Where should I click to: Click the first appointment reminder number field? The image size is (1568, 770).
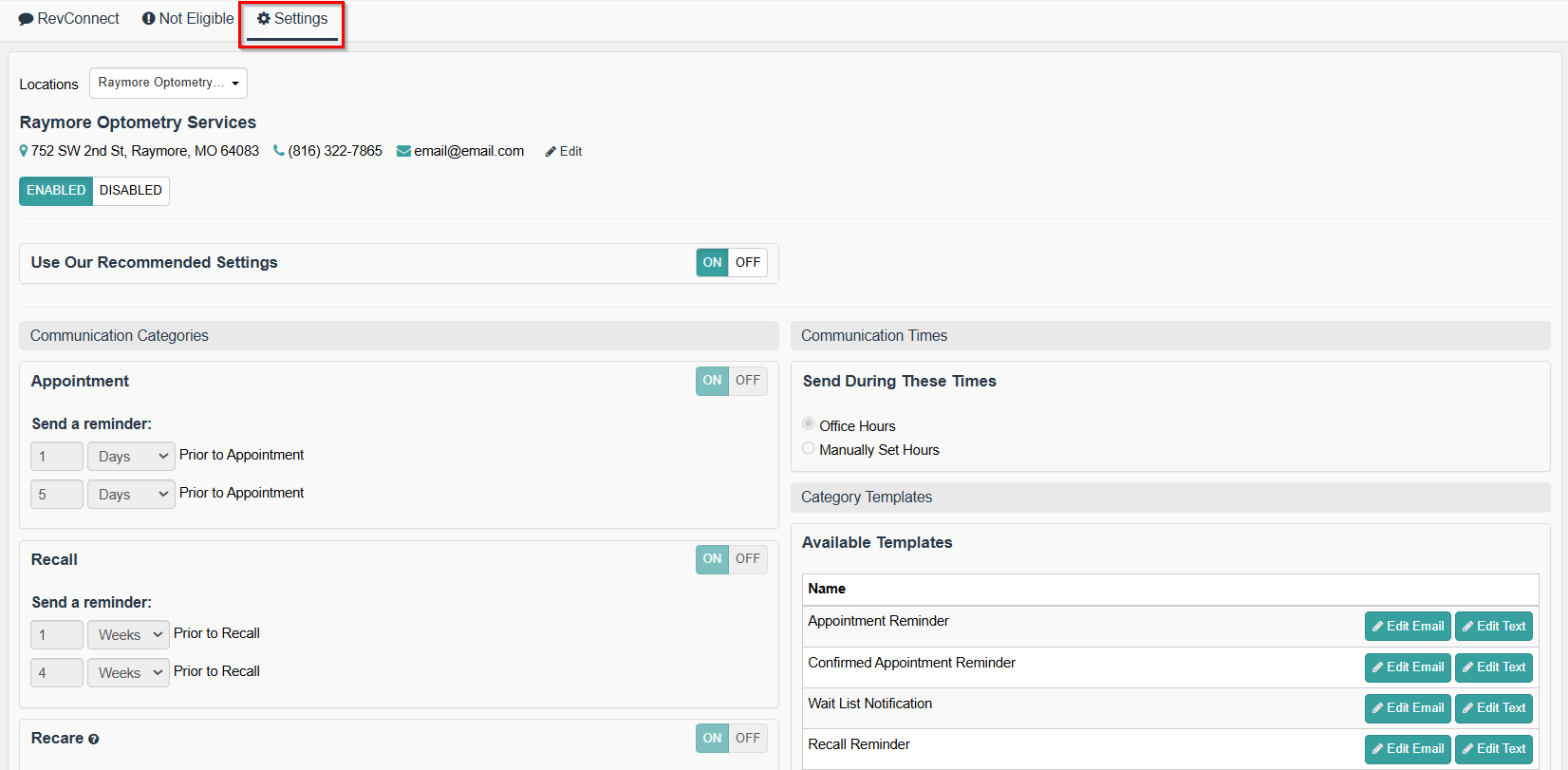(57, 457)
